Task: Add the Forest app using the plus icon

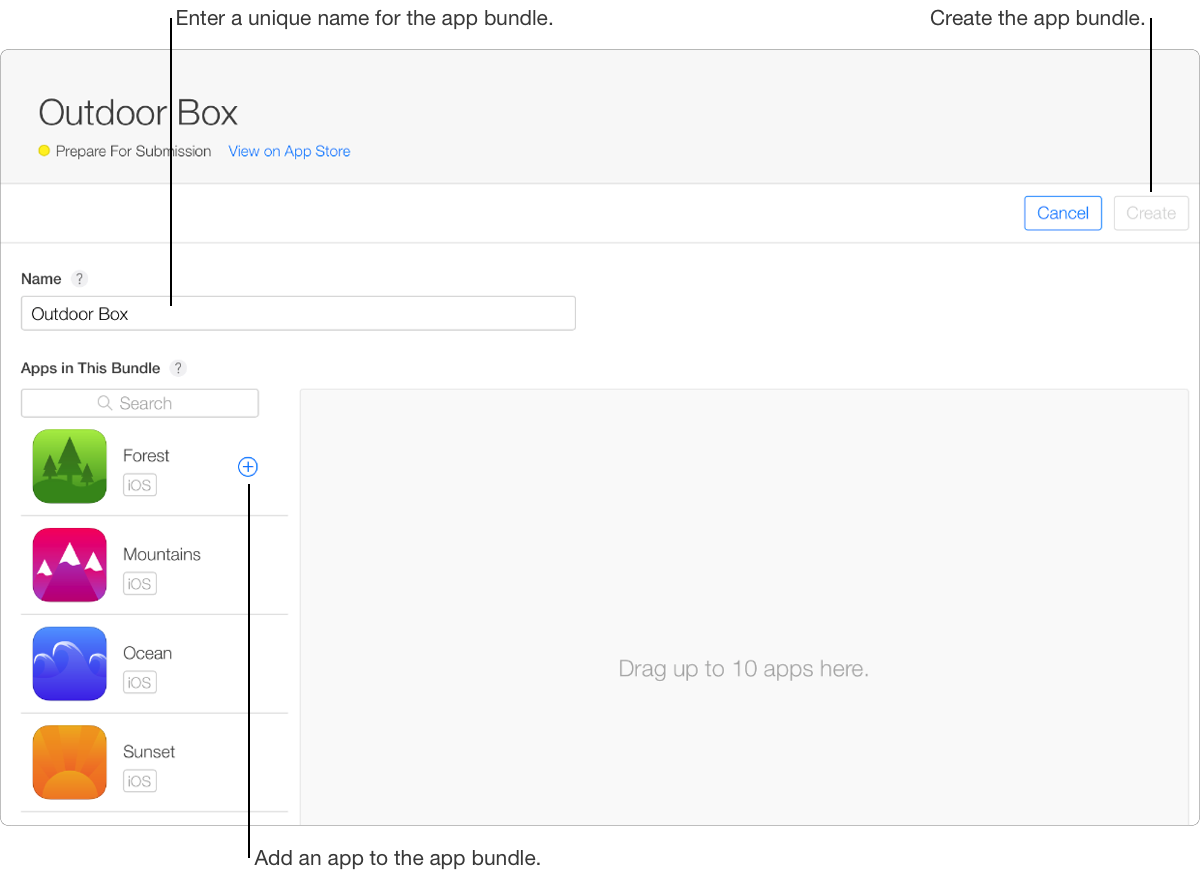Action: click(x=247, y=466)
